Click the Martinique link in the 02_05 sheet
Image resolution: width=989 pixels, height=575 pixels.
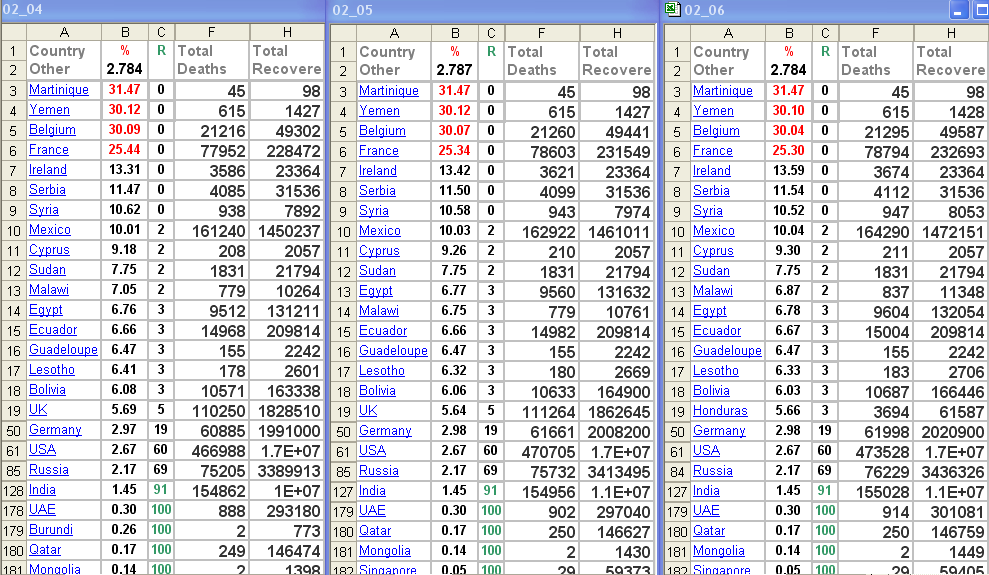click(389, 91)
